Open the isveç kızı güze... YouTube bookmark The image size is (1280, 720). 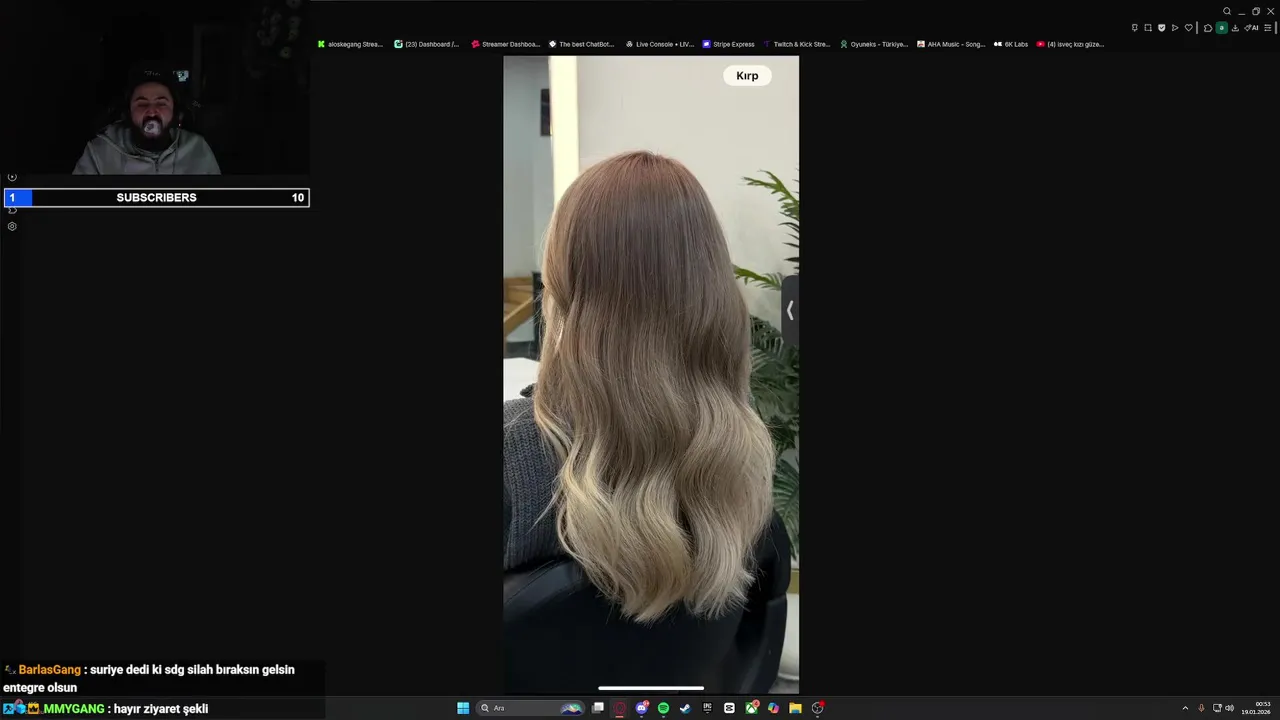[1070, 44]
